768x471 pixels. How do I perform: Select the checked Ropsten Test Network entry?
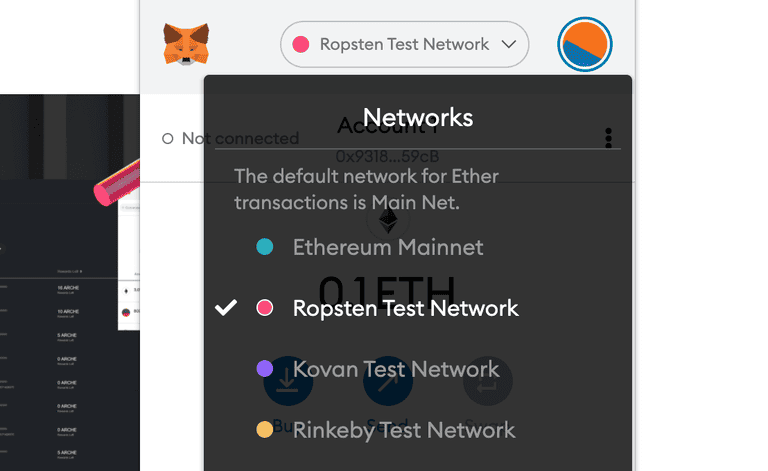(405, 308)
